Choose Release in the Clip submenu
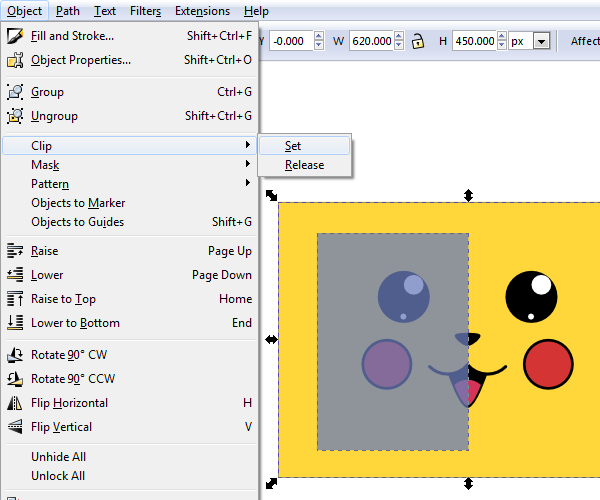Image resolution: width=600 pixels, height=500 pixels. (x=305, y=165)
